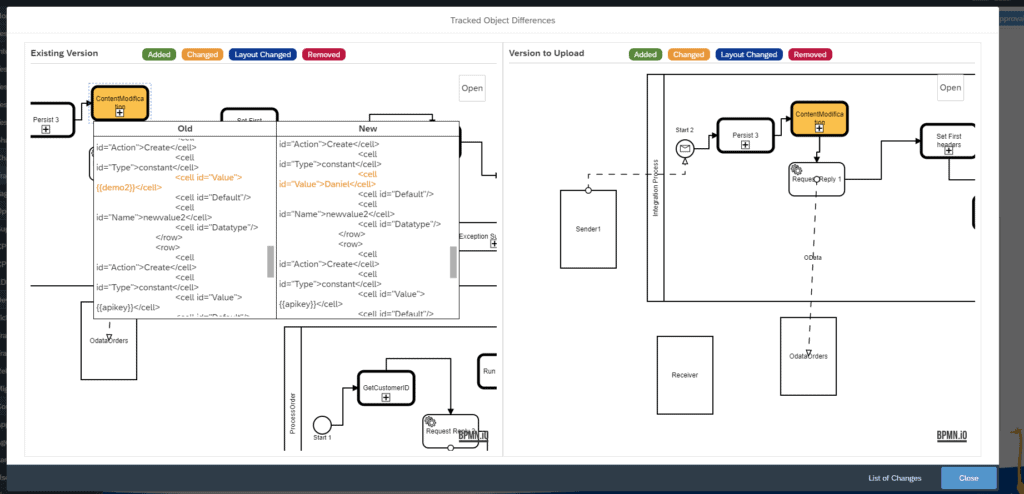Click Open in the Existing Version pane

pos(472,88)
